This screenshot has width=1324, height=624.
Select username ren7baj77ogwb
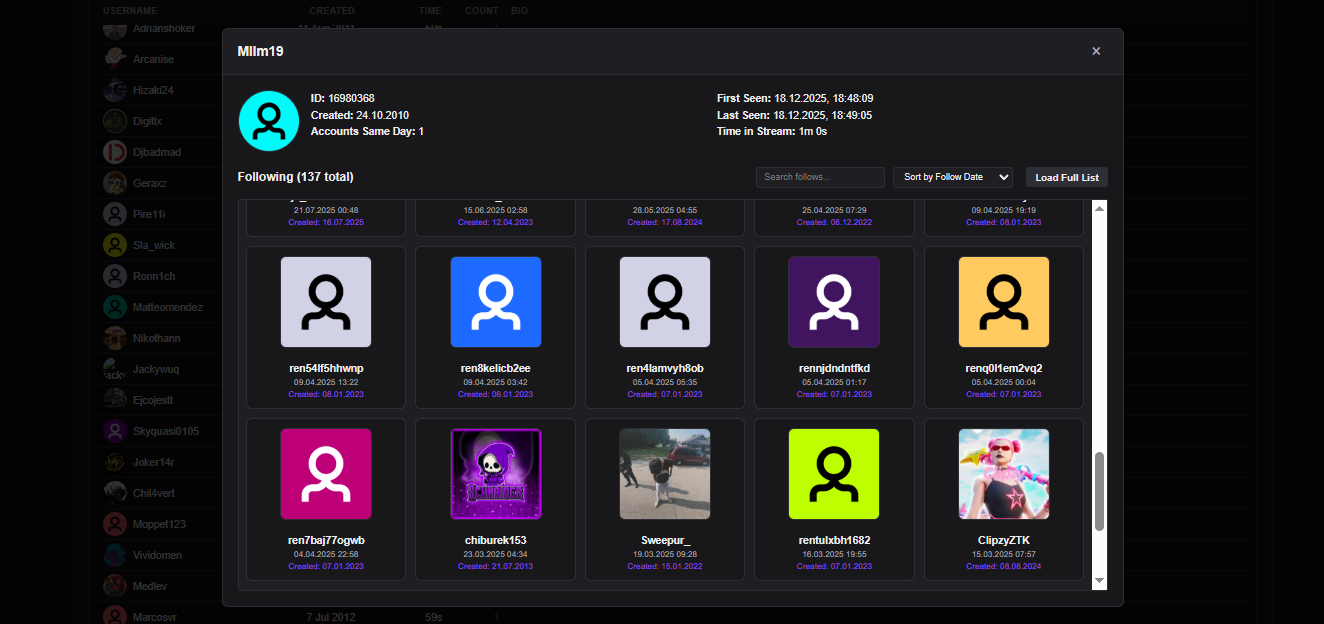pos(326,540)
